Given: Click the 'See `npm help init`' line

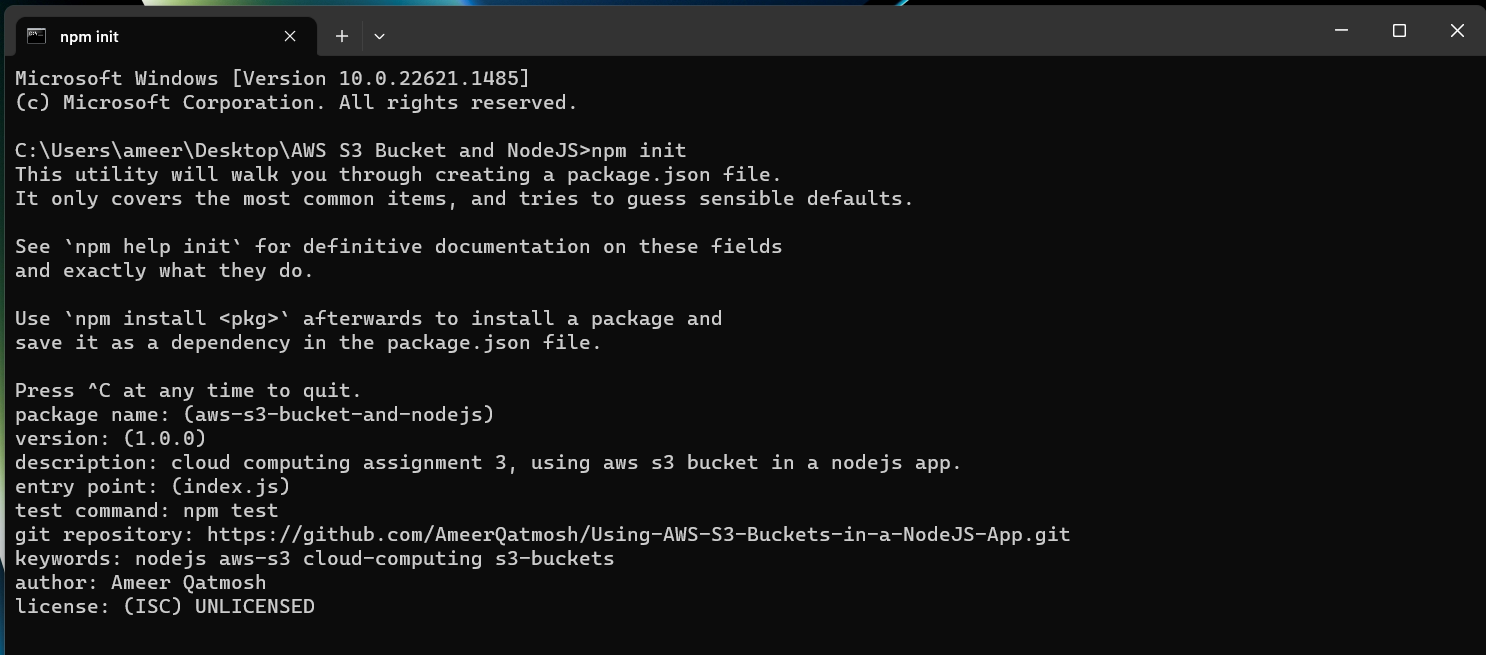Looking at the screenshot, I should click(398, 246).
